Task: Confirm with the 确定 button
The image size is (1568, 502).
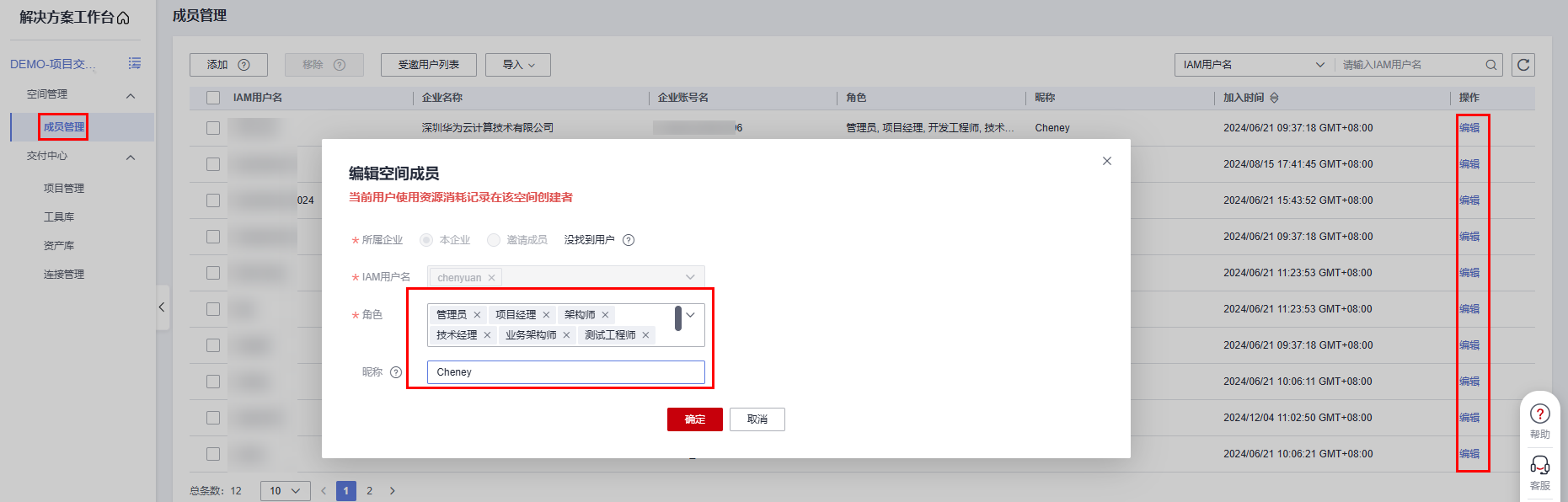Action: point(695,419)
